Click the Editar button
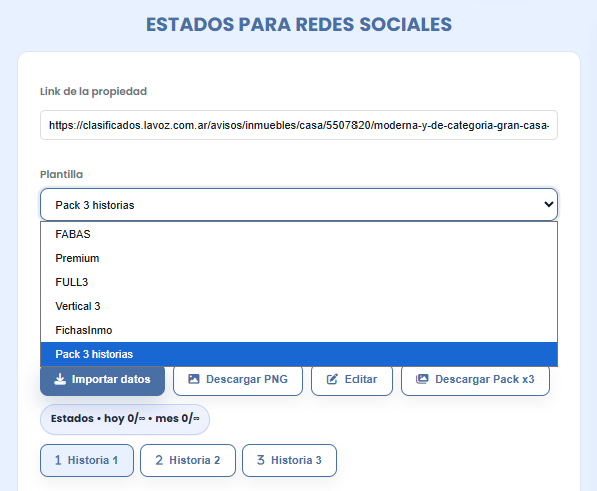The width and height of the screenshot is (597, 491). 352,380
